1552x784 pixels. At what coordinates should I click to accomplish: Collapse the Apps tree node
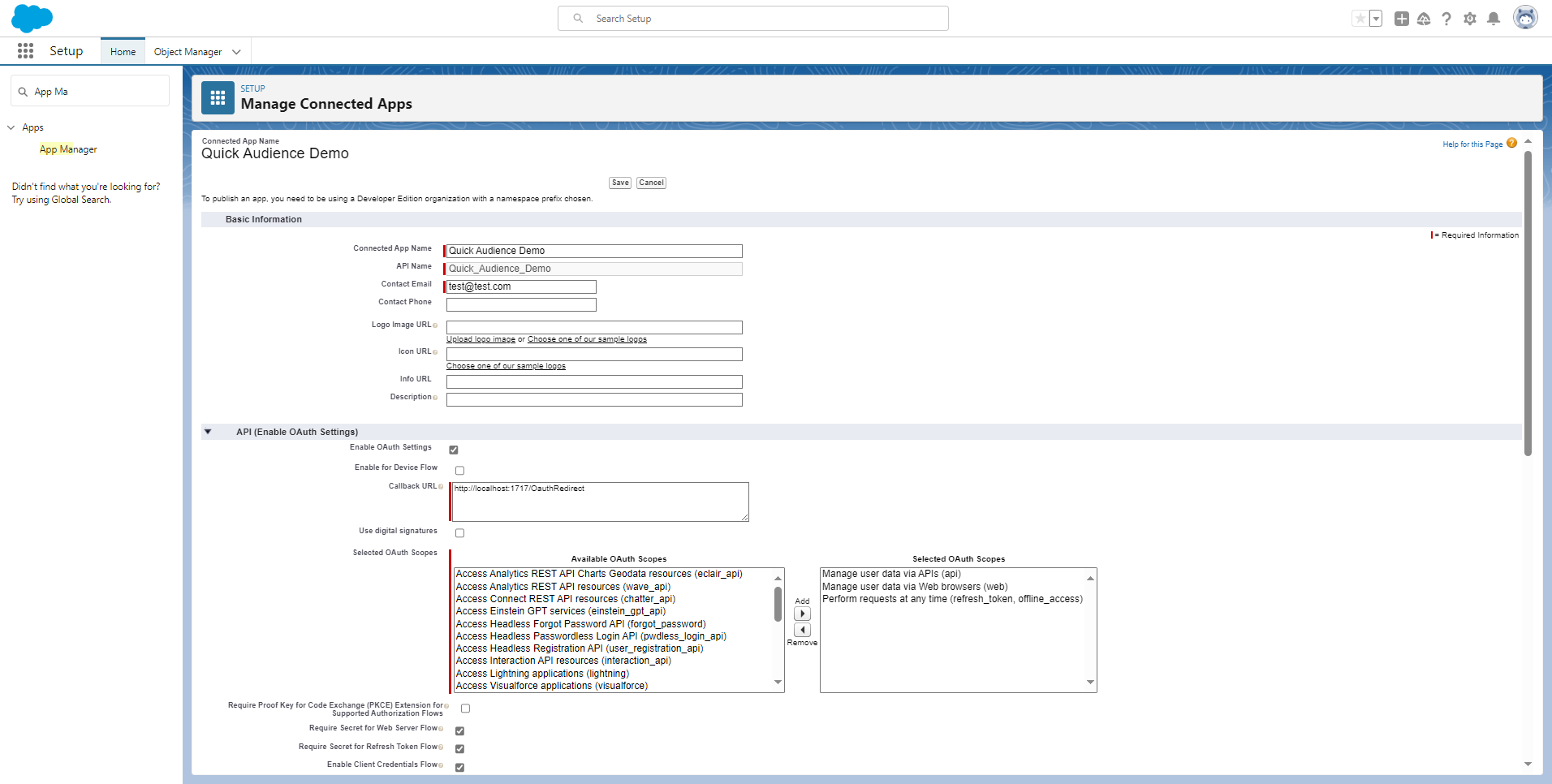point(11,127)
